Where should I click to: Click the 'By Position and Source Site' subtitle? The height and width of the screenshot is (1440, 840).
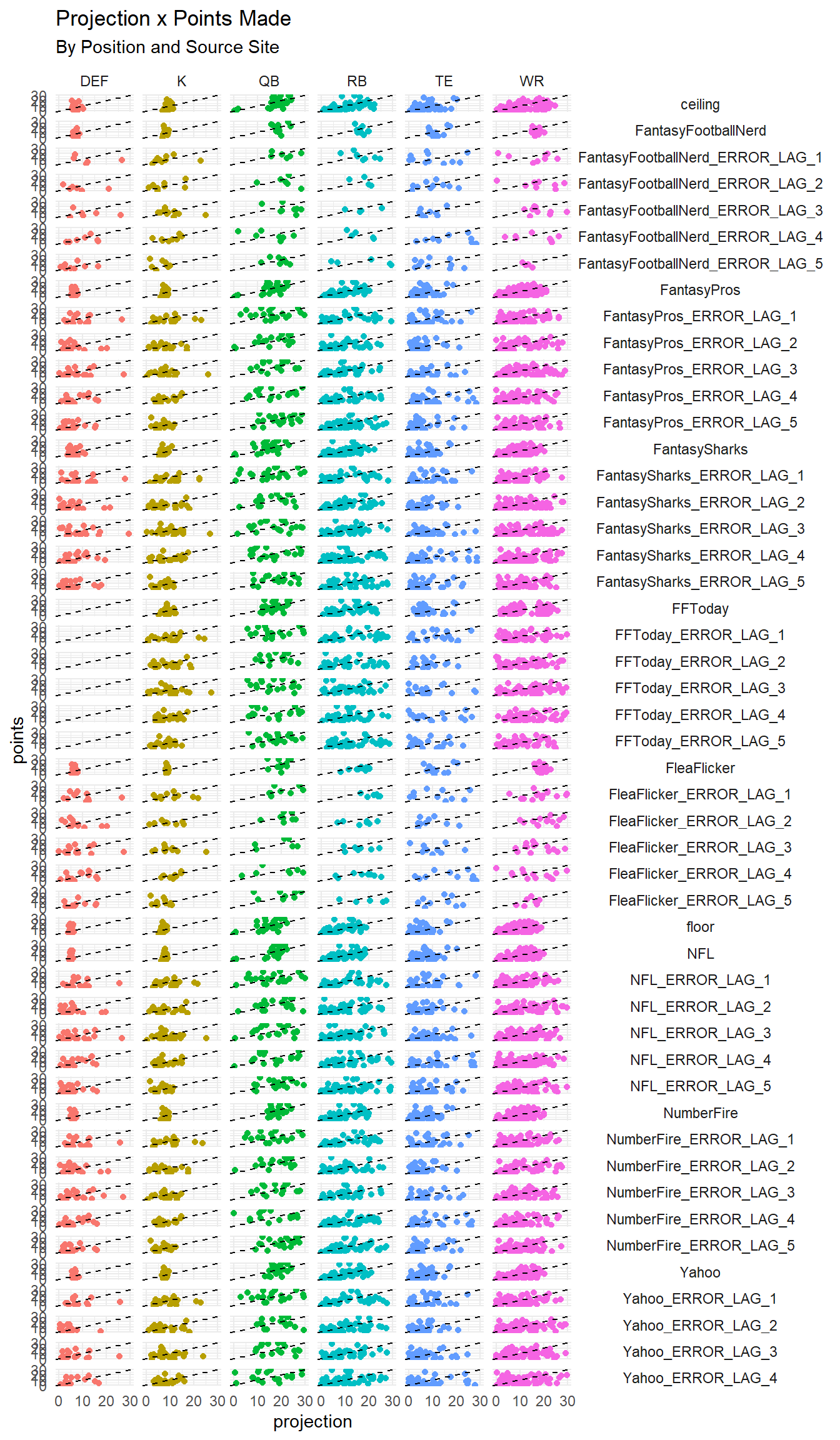point(167,47)
